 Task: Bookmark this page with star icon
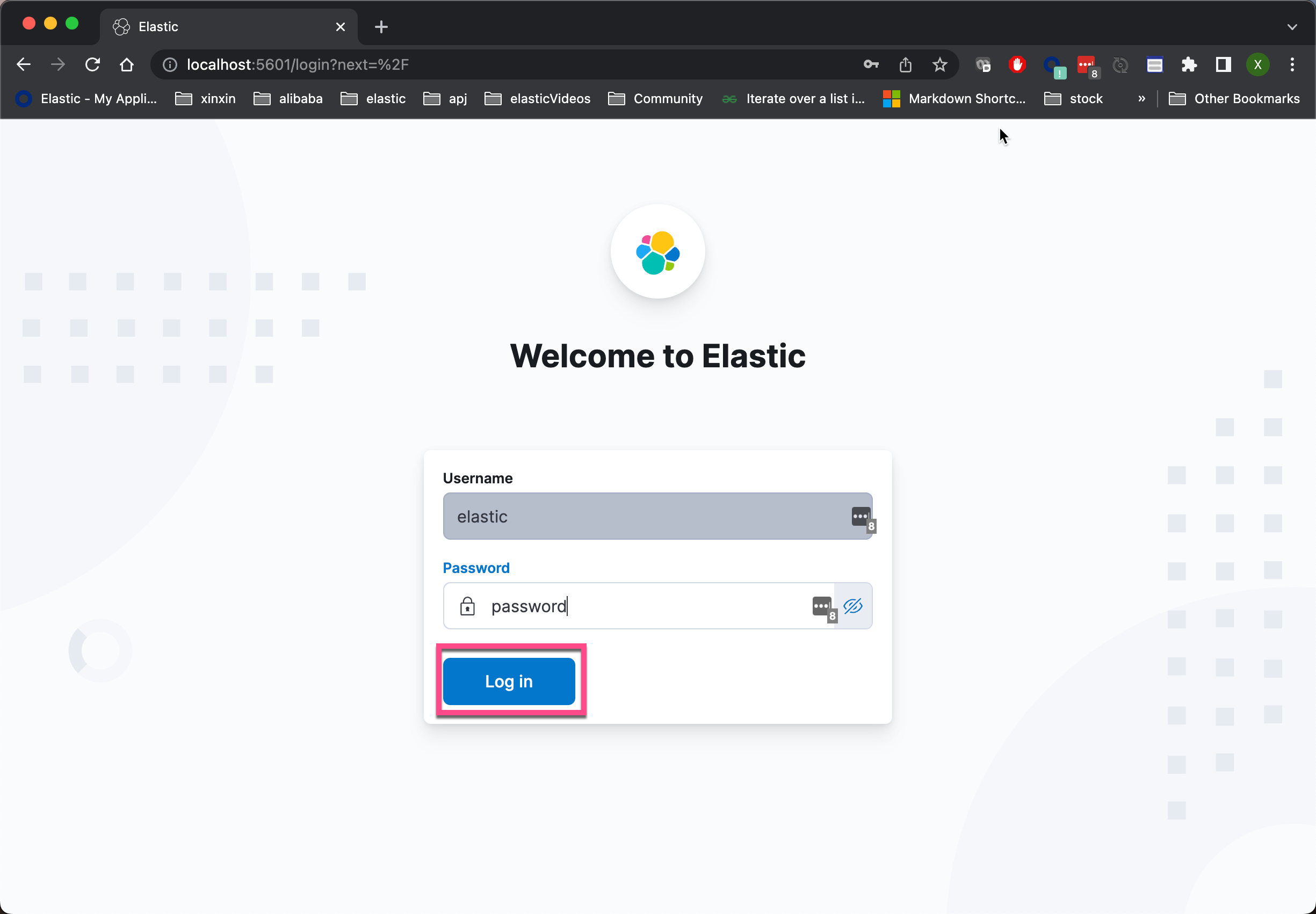tap(940, 65)
